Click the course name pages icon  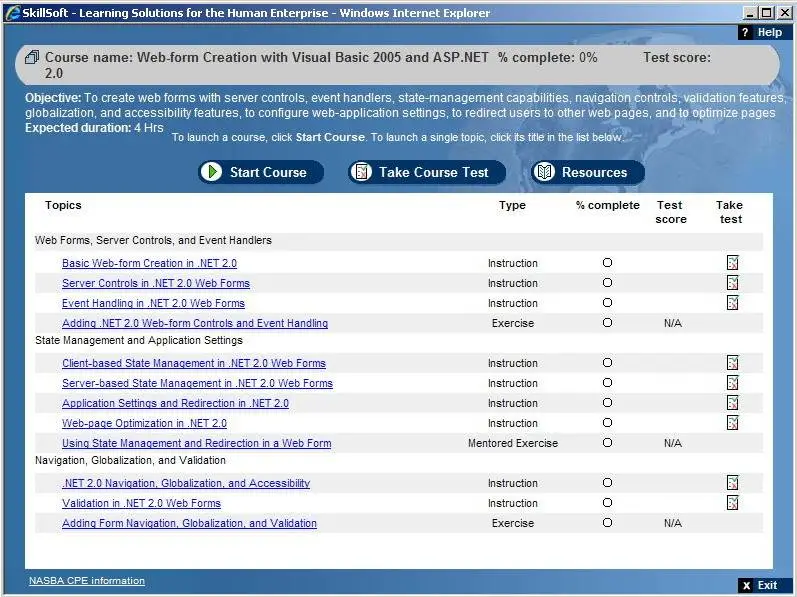32,57
